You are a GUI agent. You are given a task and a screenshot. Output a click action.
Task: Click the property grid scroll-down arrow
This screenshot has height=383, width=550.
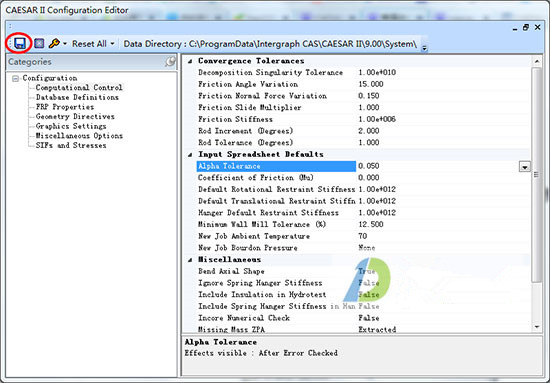pyautogui.click(x=537, y=327)
